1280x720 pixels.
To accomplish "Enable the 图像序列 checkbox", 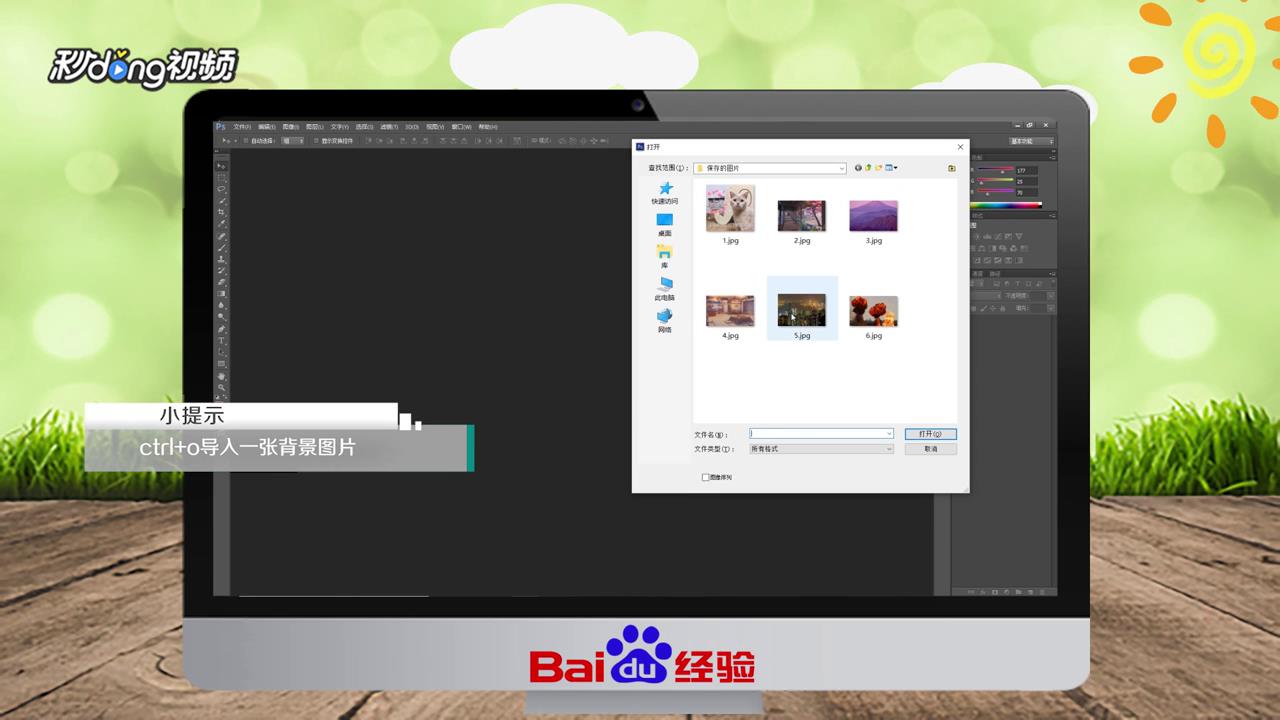I will coord(707,477).
